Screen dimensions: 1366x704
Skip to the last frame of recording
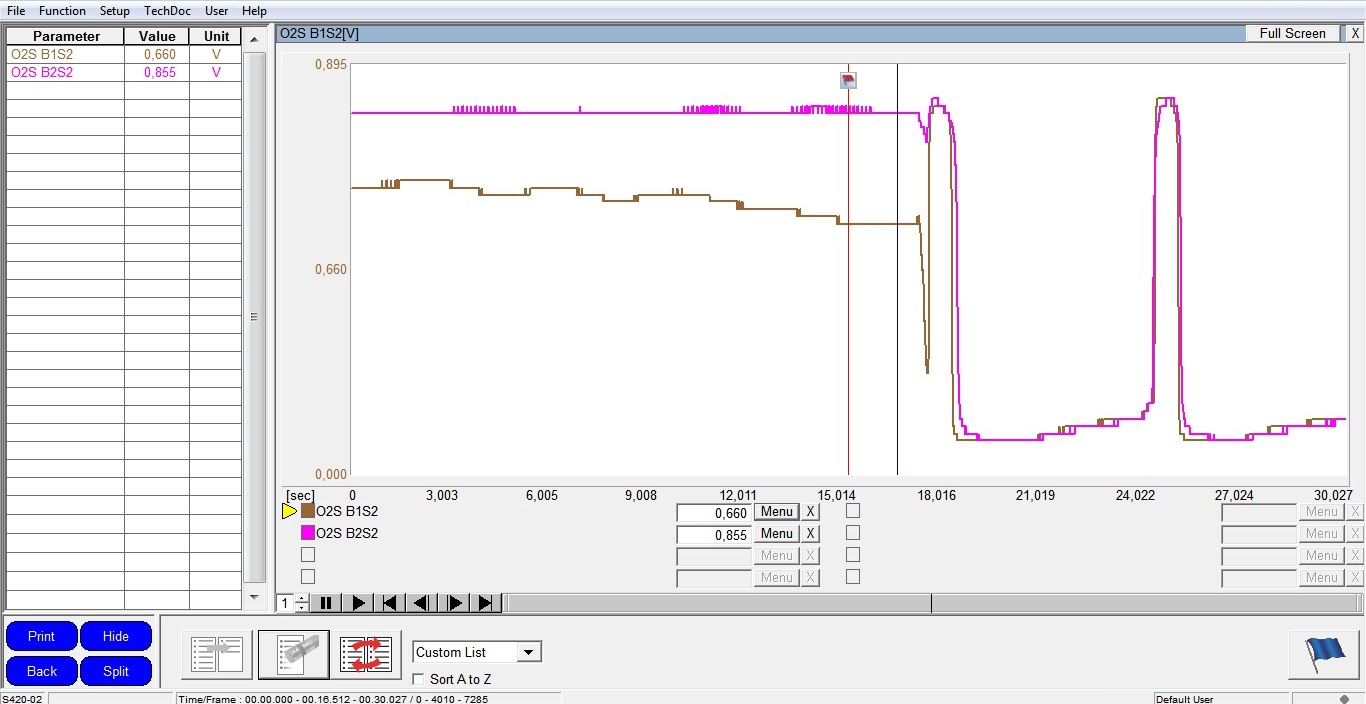pyautogui.click(x=486, y=603)
